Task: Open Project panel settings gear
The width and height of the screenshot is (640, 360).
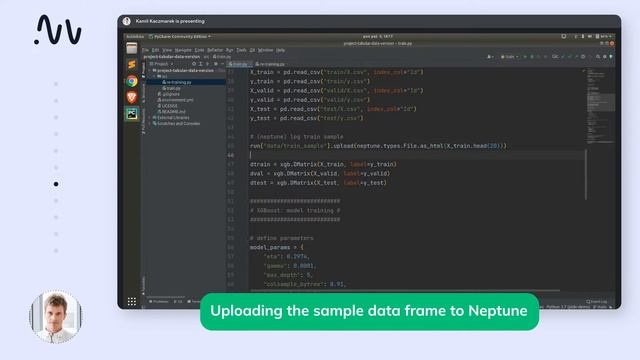Action: pos(216,64)
